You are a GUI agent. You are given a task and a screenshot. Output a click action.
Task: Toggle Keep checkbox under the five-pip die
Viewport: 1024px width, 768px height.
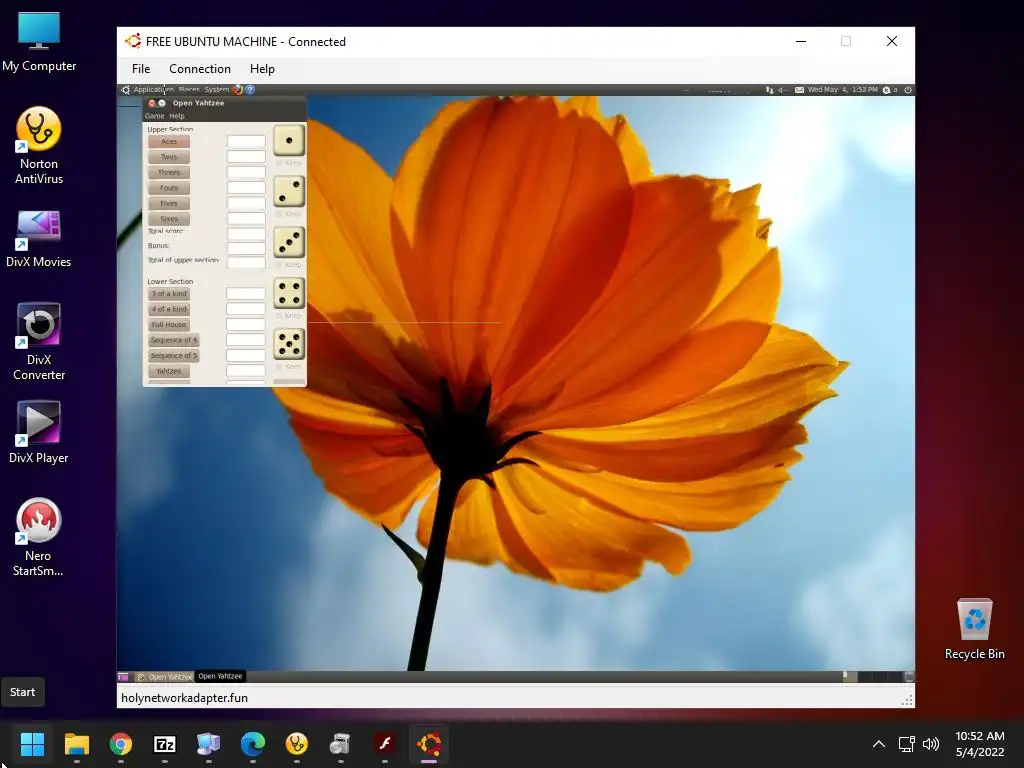tap(279, 366)
